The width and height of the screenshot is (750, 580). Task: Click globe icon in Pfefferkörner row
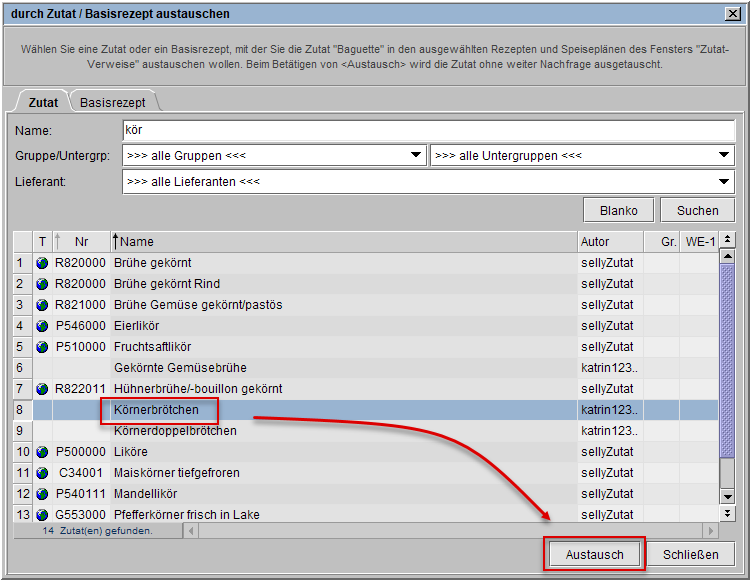click(42, 515)
